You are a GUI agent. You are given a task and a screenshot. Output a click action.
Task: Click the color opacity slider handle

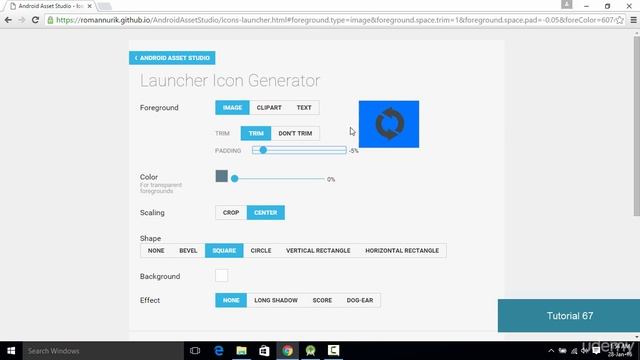pyautogui.click(x=234, y=179)
